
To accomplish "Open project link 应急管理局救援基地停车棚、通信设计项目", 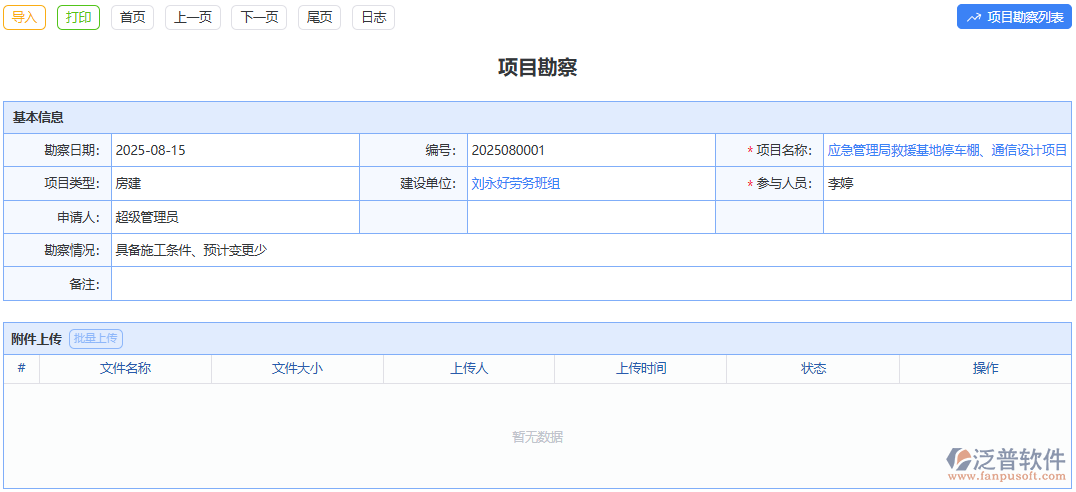I will pyautogui.click(x=947, y=150).
